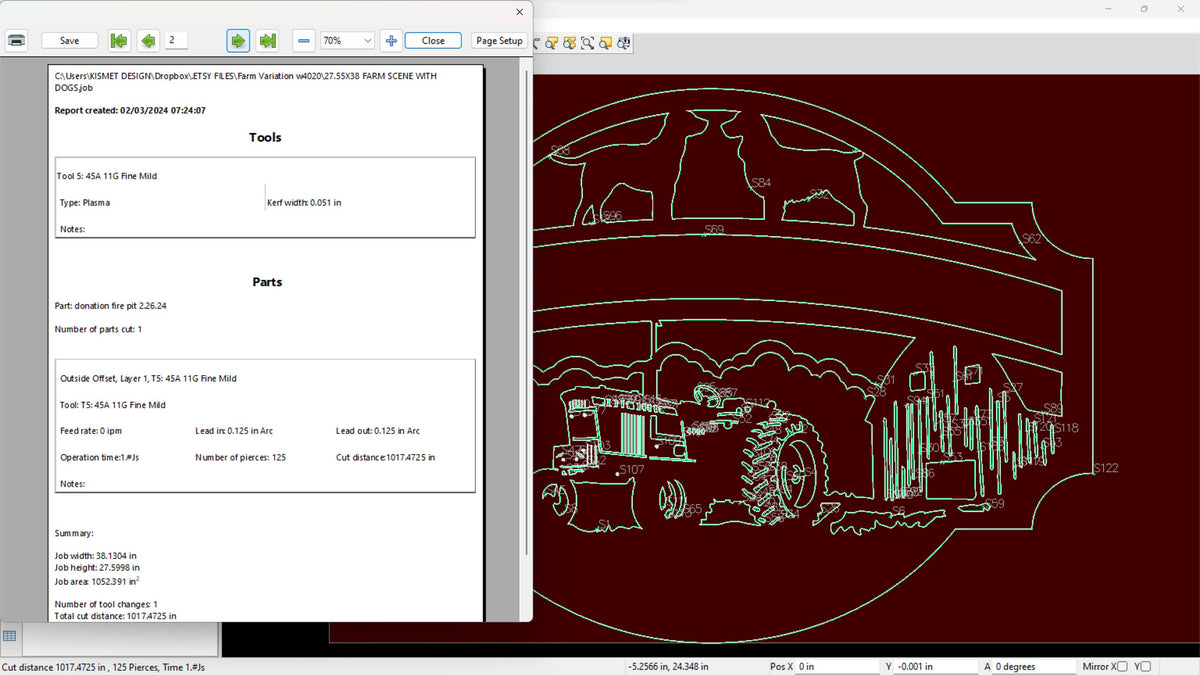Click the status bar cut distance summary

tap(103, 666)
